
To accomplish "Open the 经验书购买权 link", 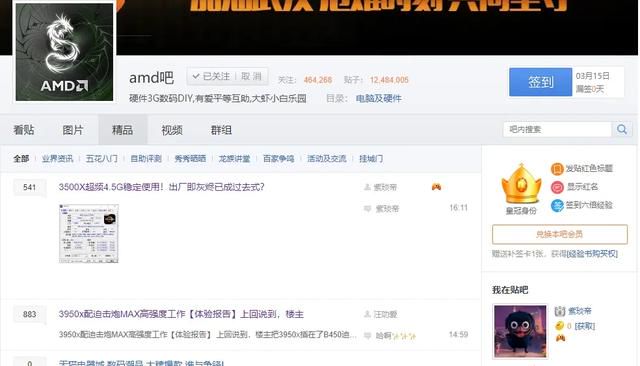I will (592, 254).
